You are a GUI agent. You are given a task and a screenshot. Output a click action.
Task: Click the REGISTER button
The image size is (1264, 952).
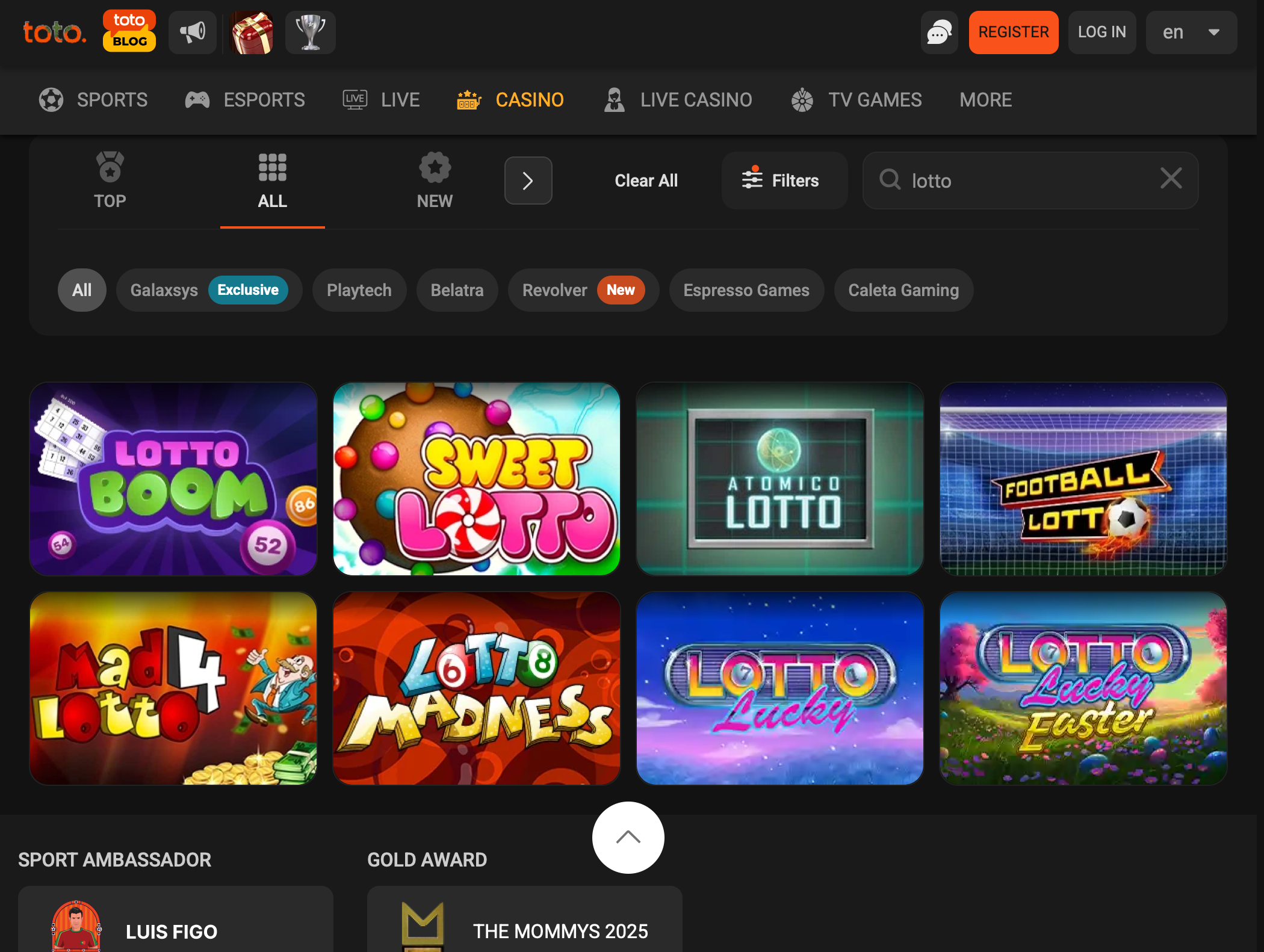tap(1014, 32)
